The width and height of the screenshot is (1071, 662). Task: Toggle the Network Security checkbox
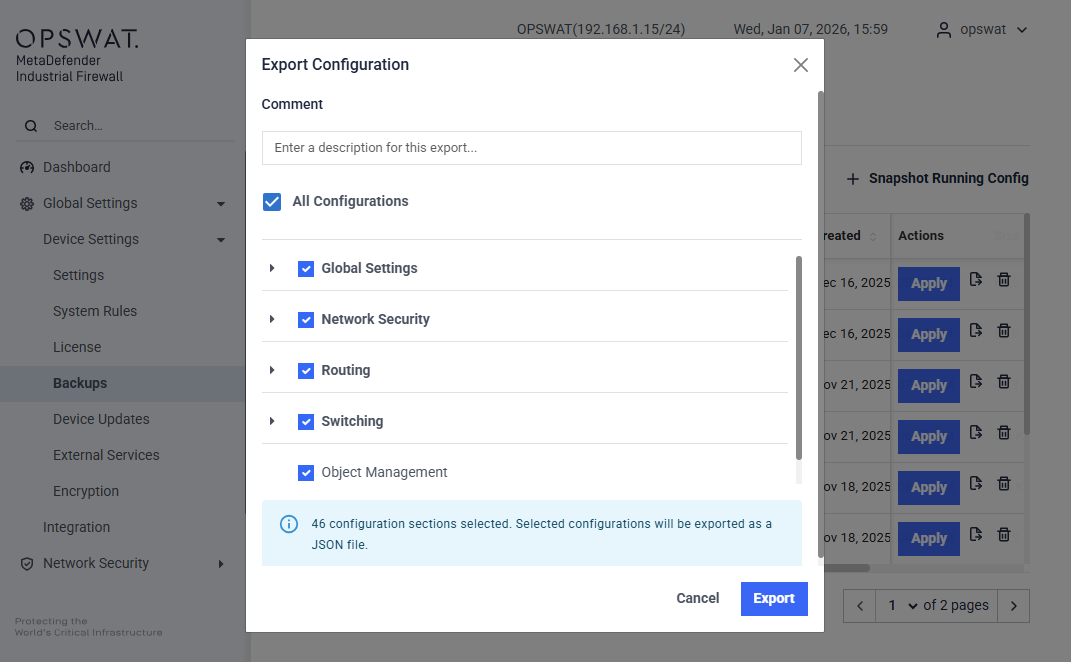pos(306,320)
